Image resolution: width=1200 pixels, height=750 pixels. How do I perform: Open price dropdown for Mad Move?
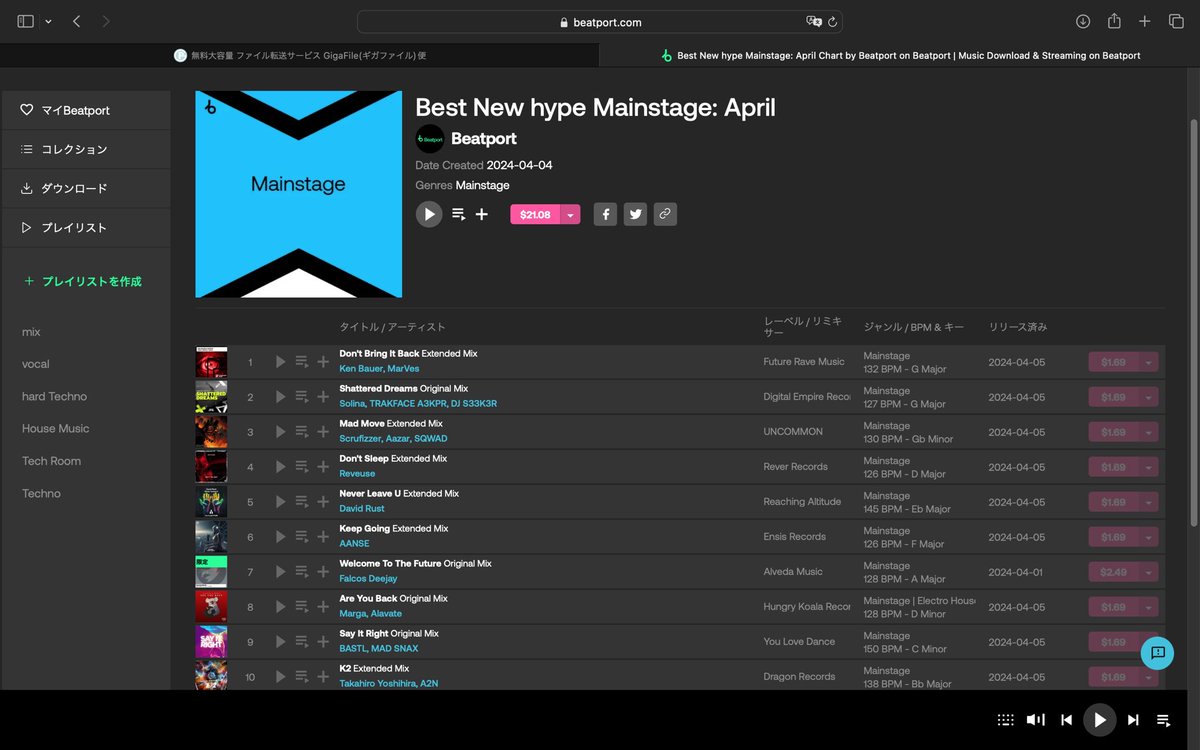(1148, 432)
